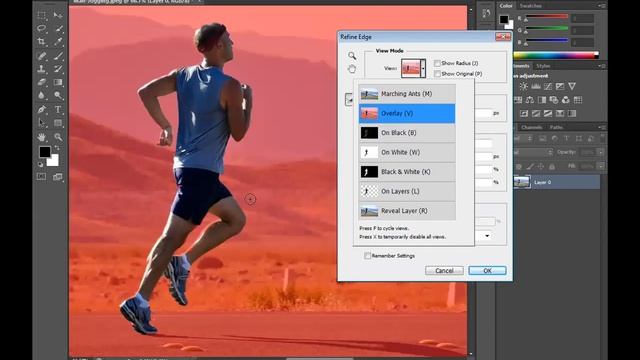The image size is (640, 360).
Task: Add a Curves adjustment
Action: pyautogui.click(x=548, y=86)
